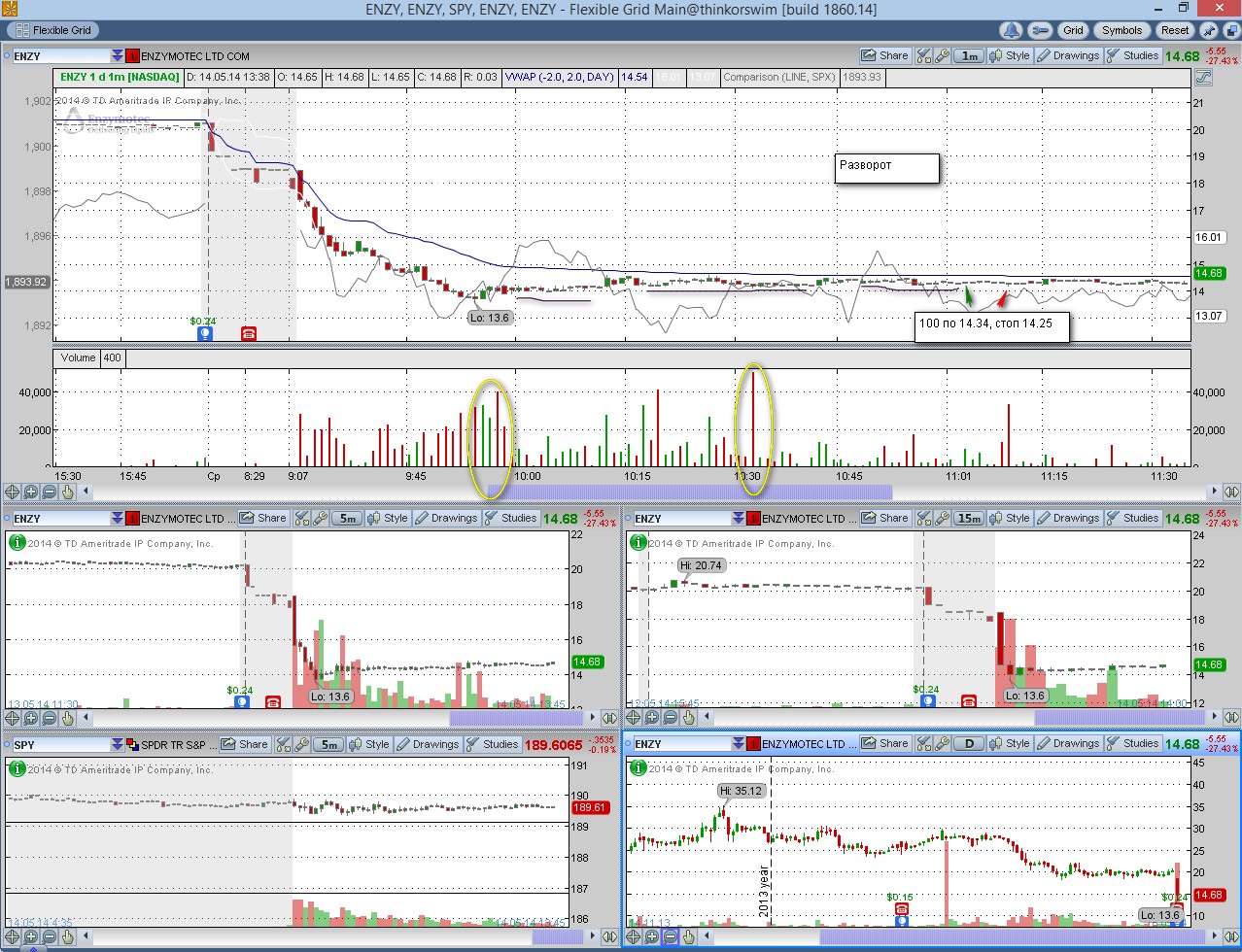Click the wrench settings icon on 5m ENZY chart
Viewport: 1242px width, 952px height.
[x=320, y=518]
